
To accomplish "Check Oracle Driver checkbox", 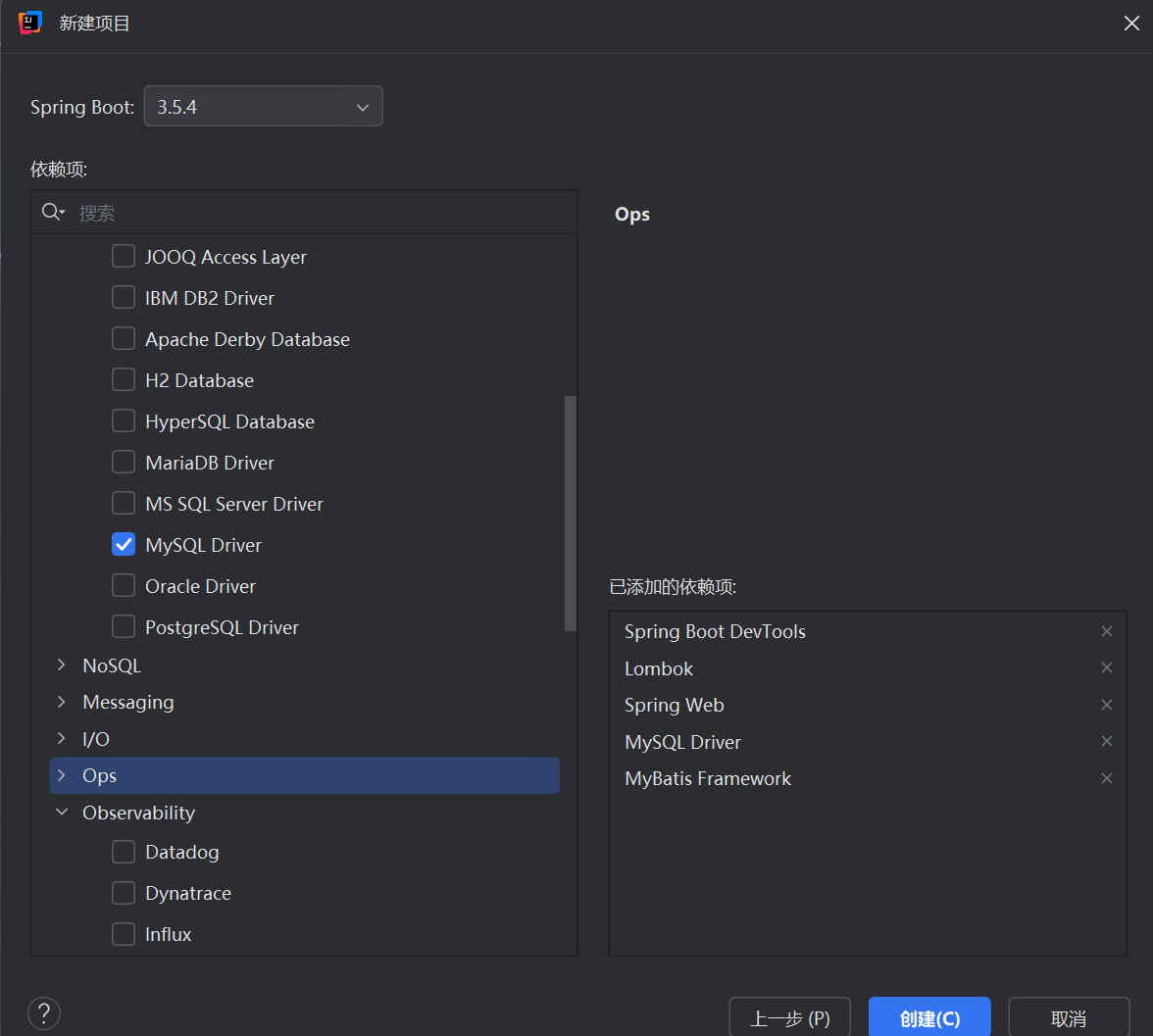I will coord(124,586).
